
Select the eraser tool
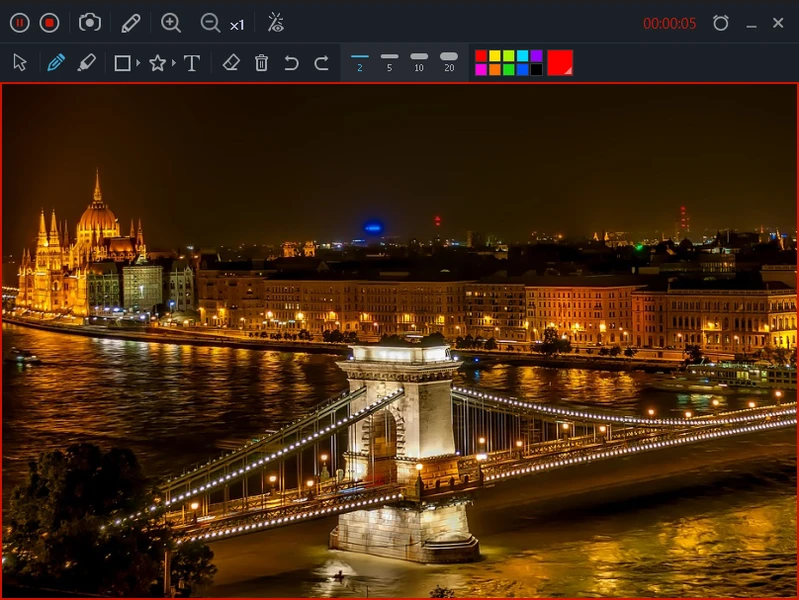click(231, 63)
